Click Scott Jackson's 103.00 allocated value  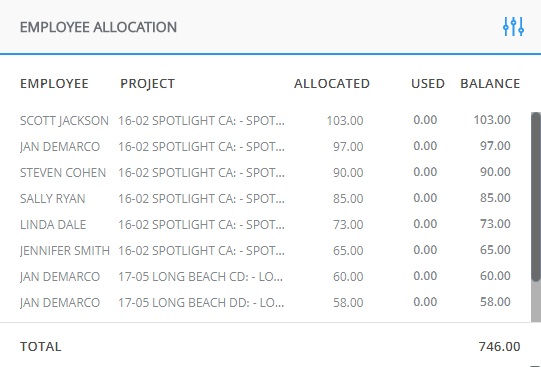point(345,120)
